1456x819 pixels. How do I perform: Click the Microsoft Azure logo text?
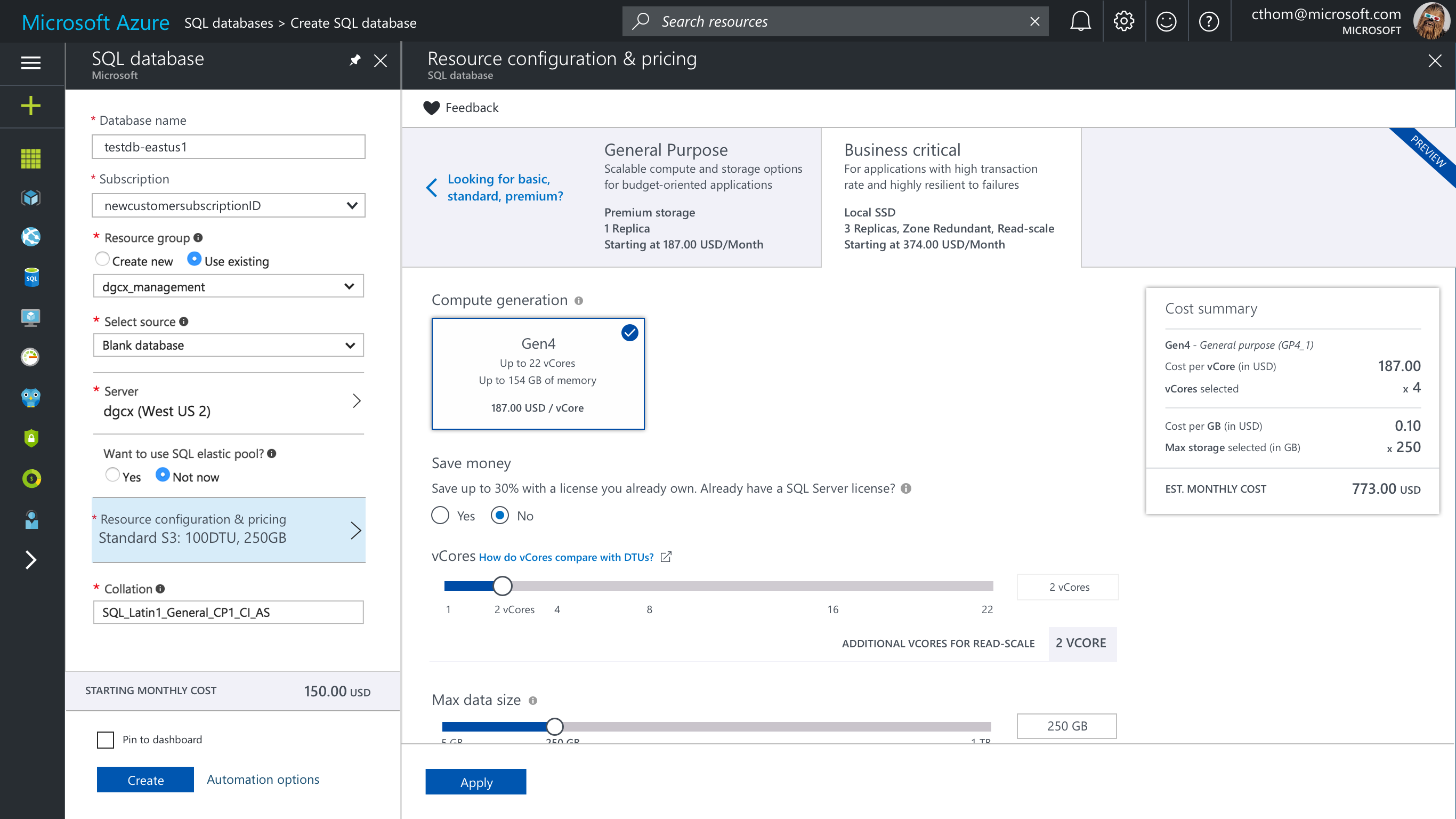coord(95,22)
